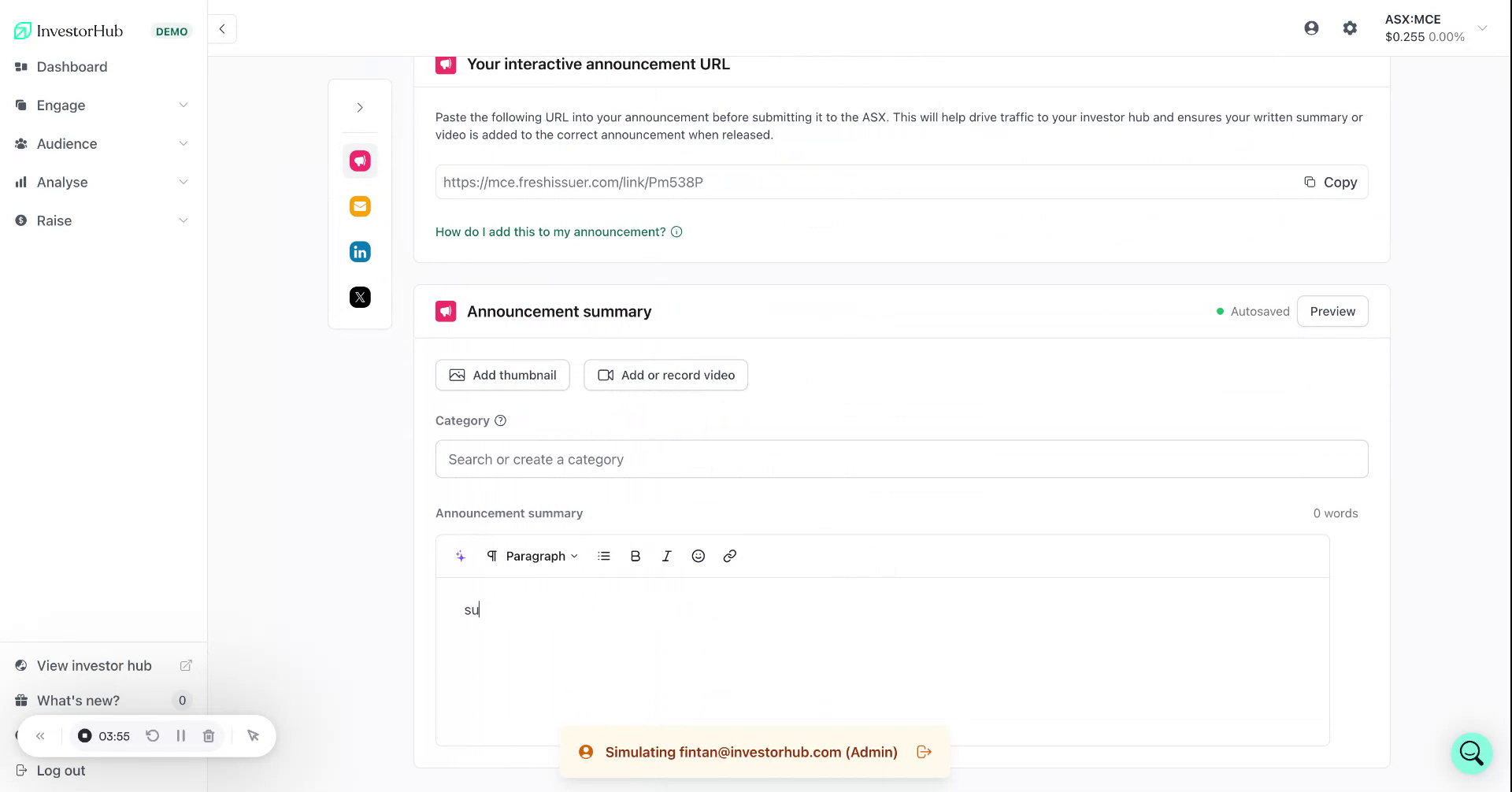Open the account profile icon

[x=1311, y=28]
